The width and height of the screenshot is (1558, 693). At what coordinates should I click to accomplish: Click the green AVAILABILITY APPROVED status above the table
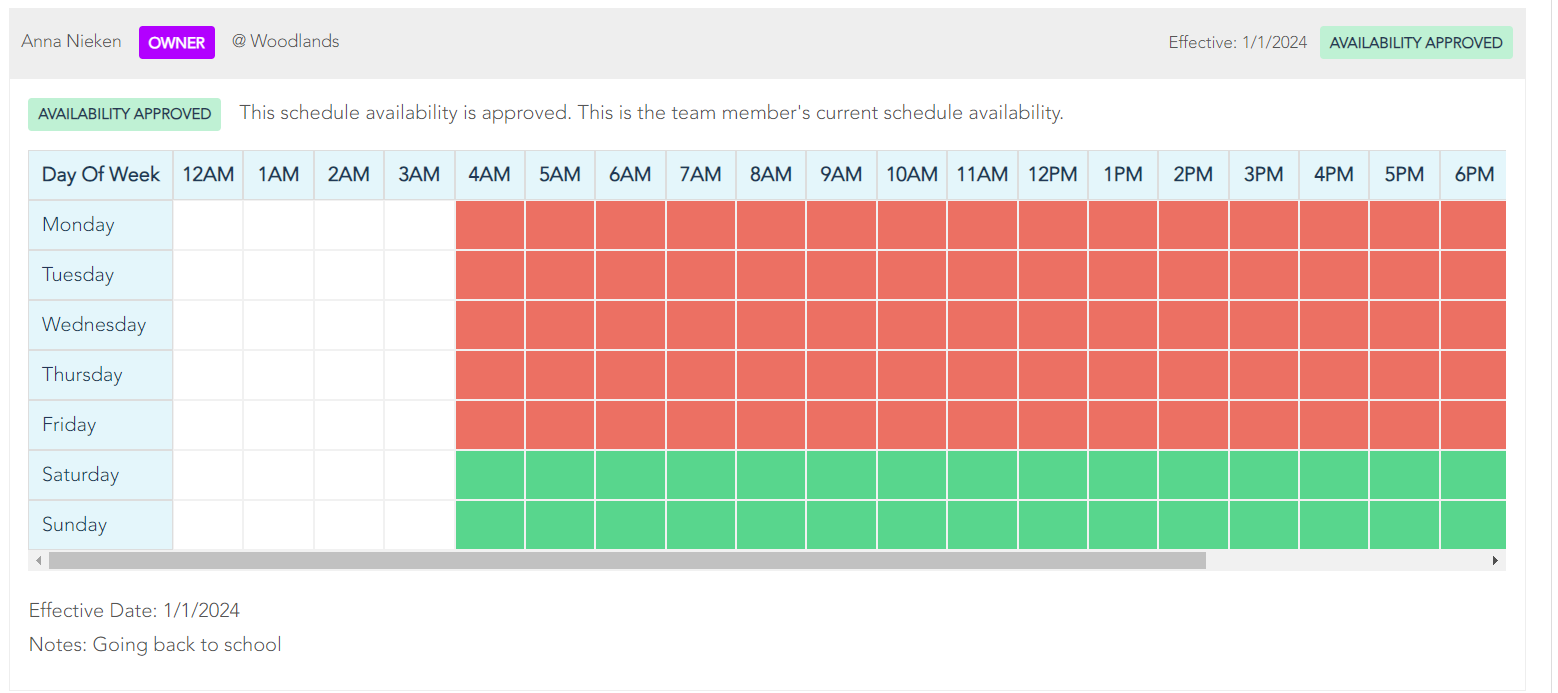coord(124,114)
